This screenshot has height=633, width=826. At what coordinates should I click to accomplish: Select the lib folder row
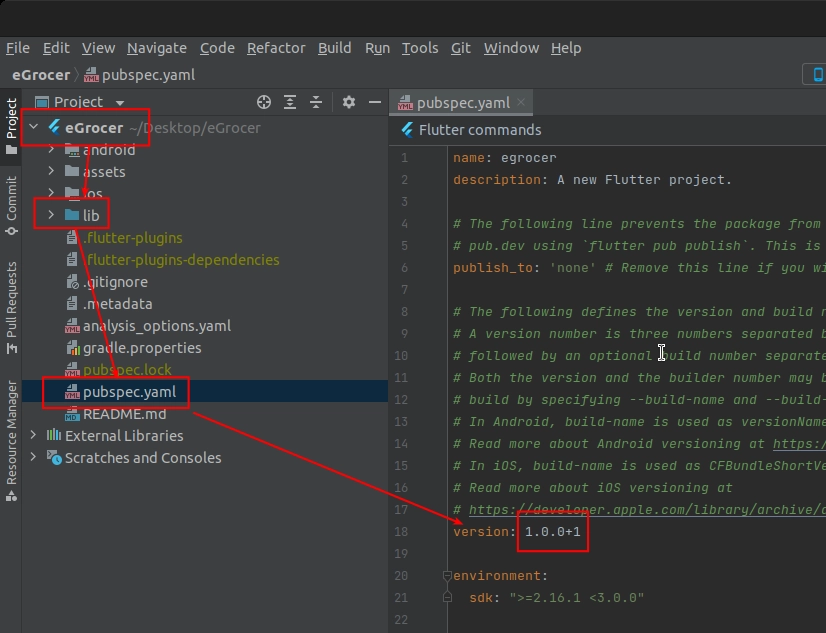coord(205,215)
